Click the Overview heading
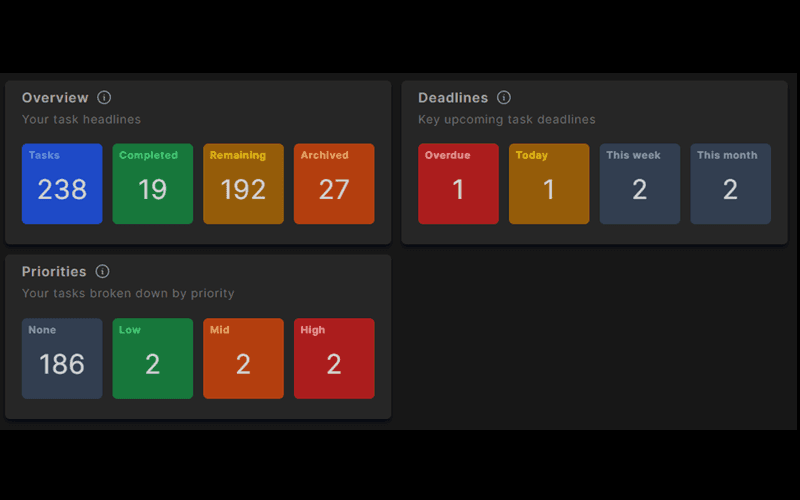 55,97
